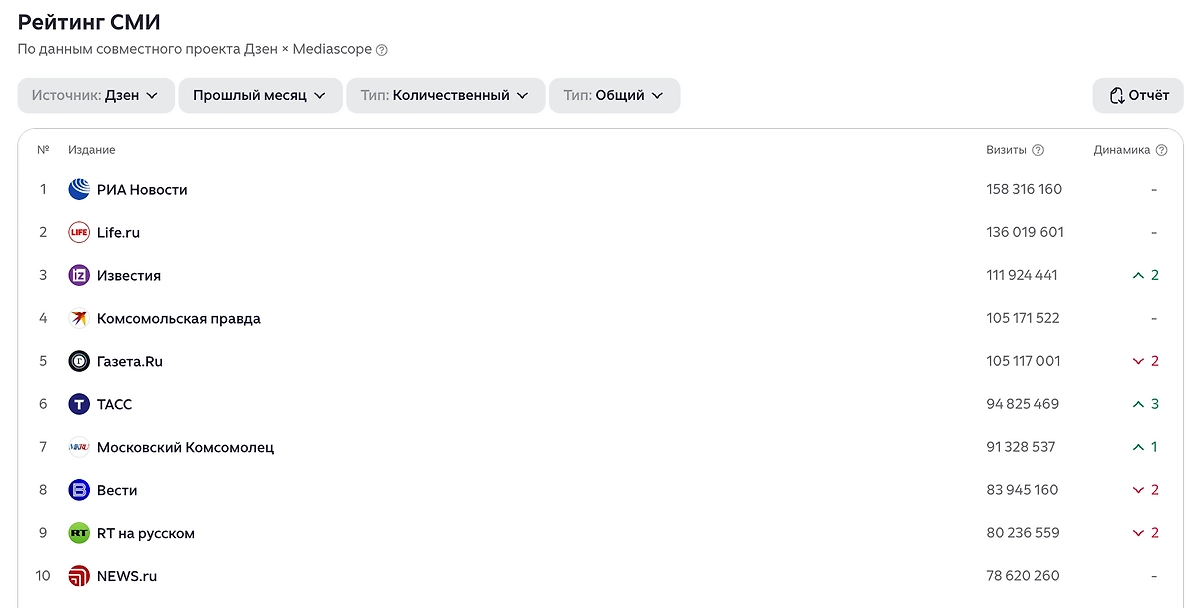
Task: Click the up 3 dynamics for ТАСС
Action: 1146,404
